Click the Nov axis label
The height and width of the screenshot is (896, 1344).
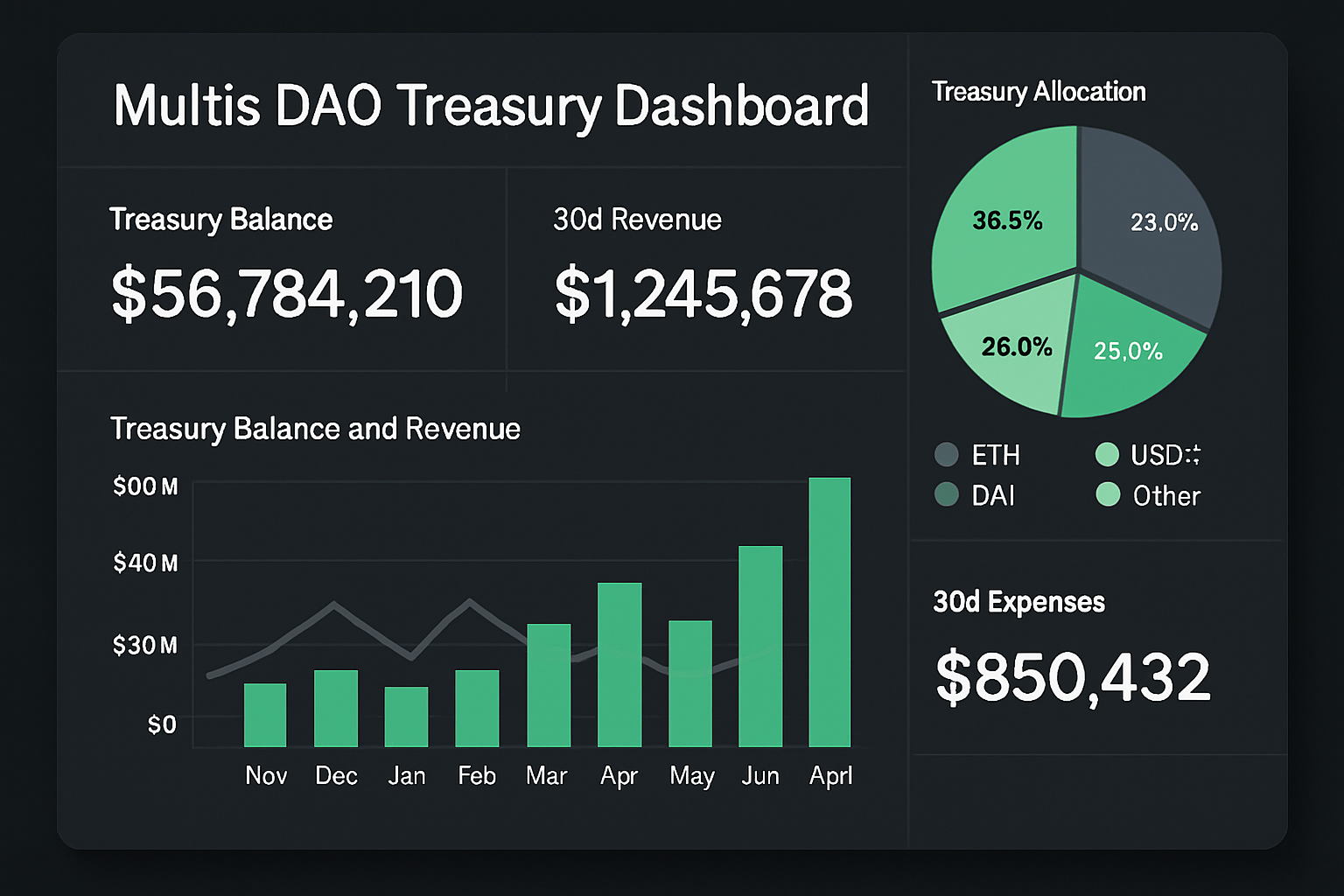click(x=266, y=775)
